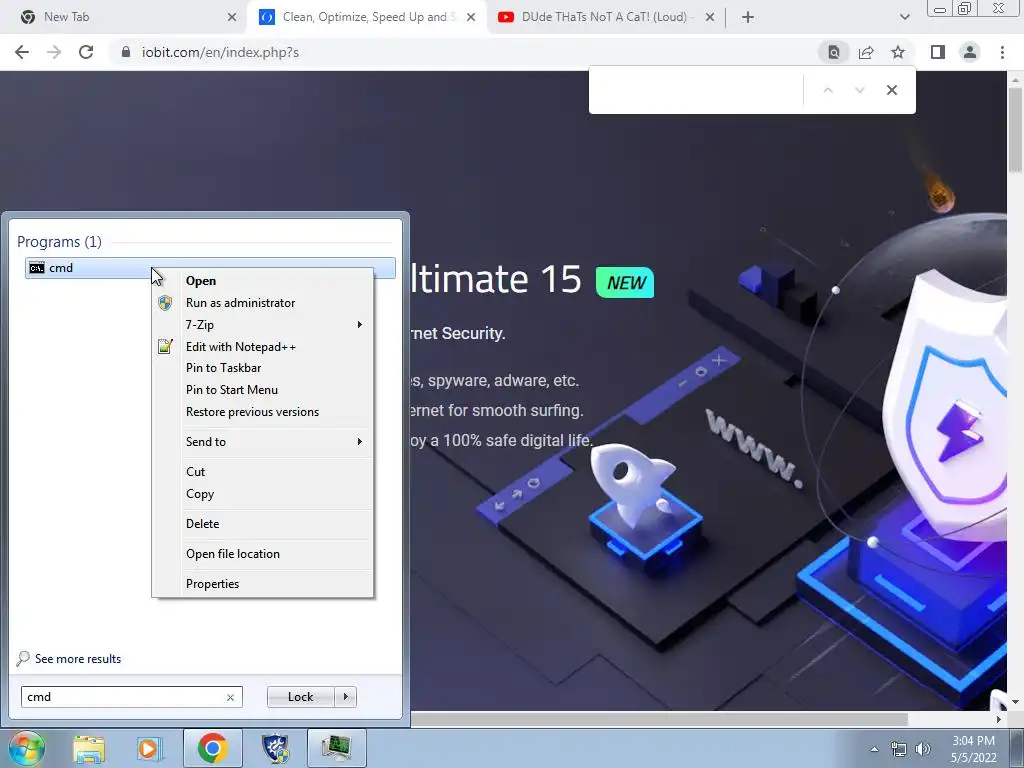The height and width of the screenshot is (768, 1024).
Task: Bookmark this page star
Action: pyautogui.click(x=898, y=52)
